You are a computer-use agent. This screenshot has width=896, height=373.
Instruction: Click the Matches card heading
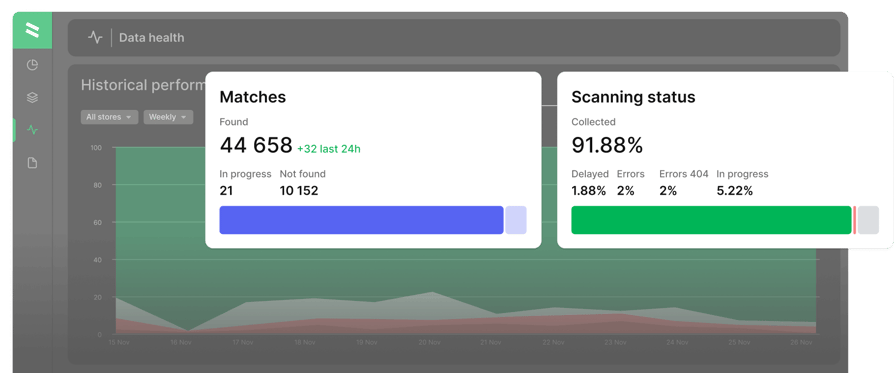[x=253, y=97]
